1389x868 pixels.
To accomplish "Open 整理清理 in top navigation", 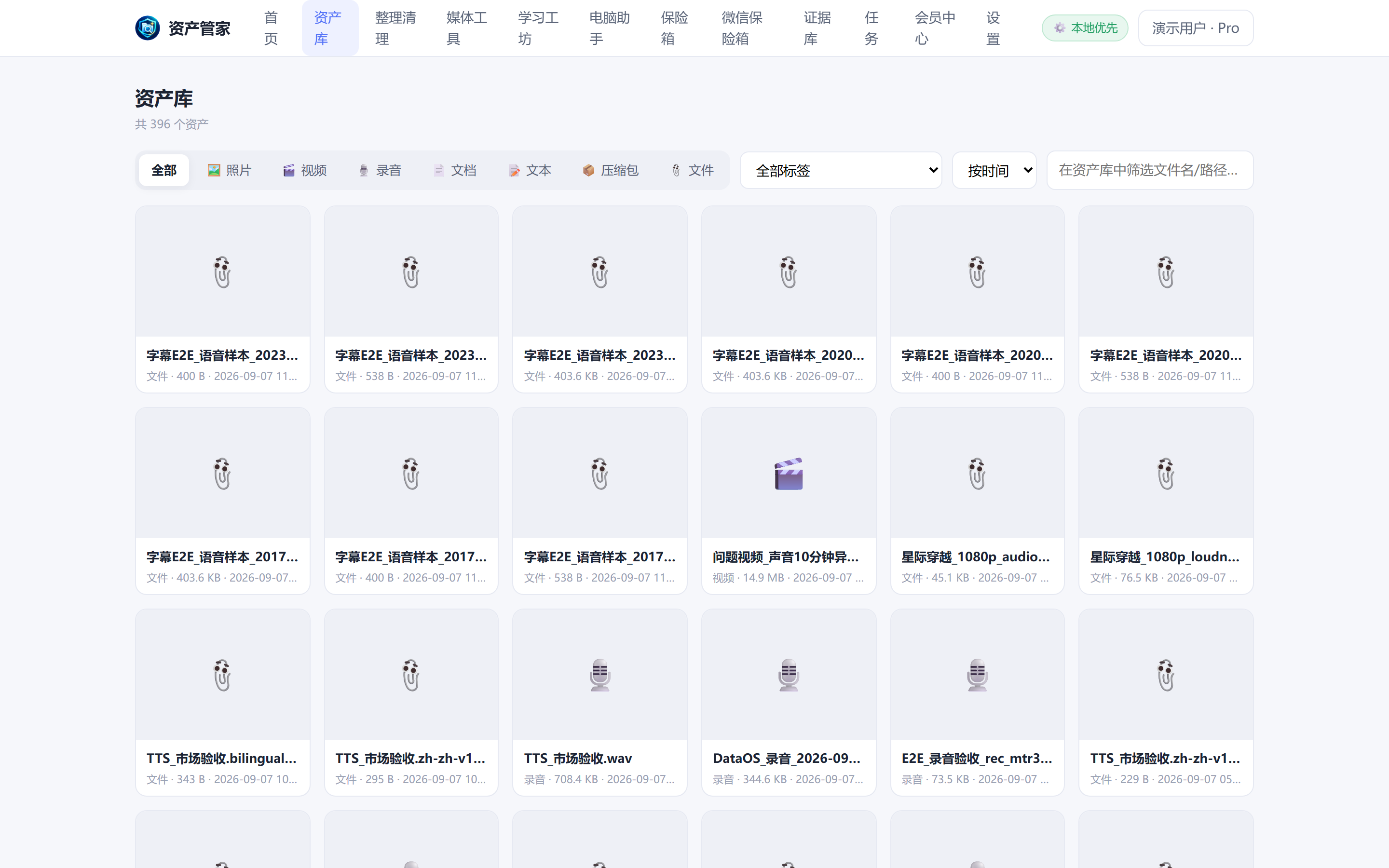I will tap(395, 28).
